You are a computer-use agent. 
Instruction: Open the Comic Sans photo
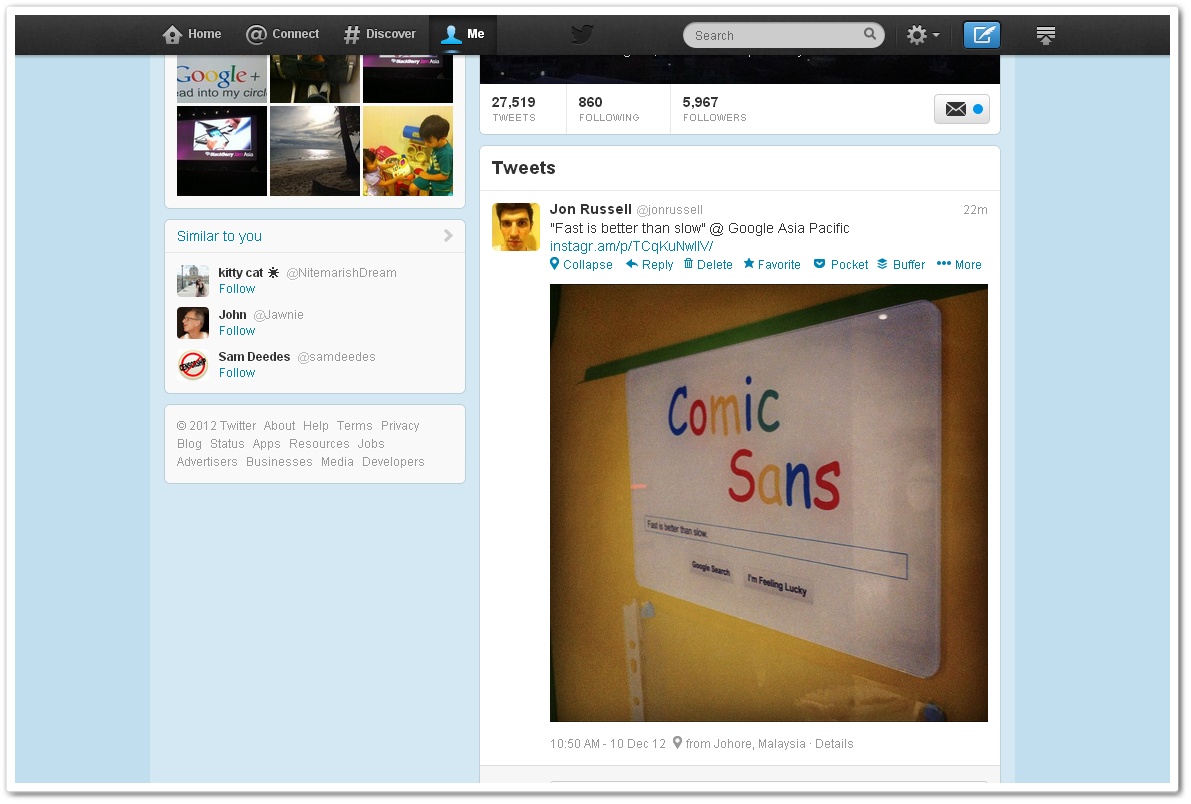(x=769, y=503)
